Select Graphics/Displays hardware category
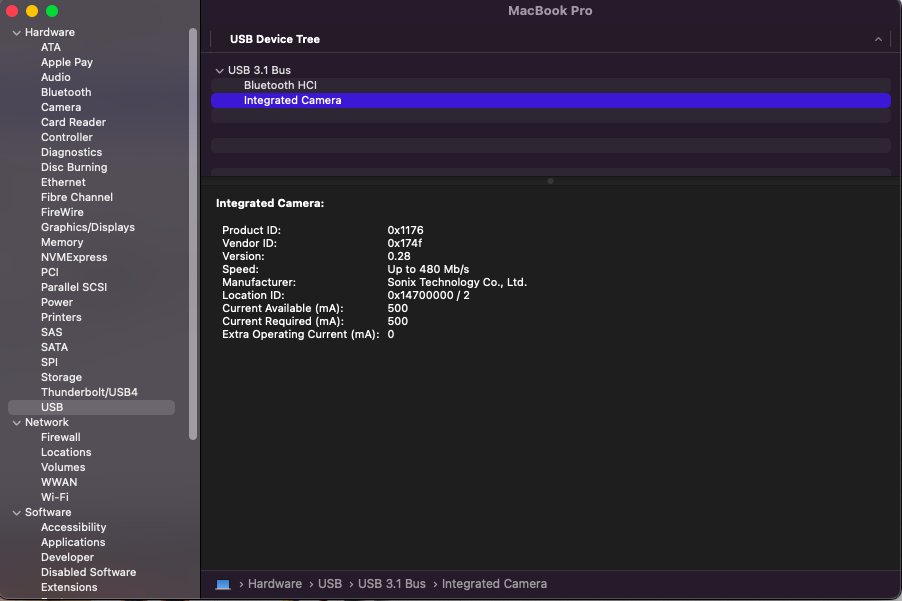 pos(87,227)
